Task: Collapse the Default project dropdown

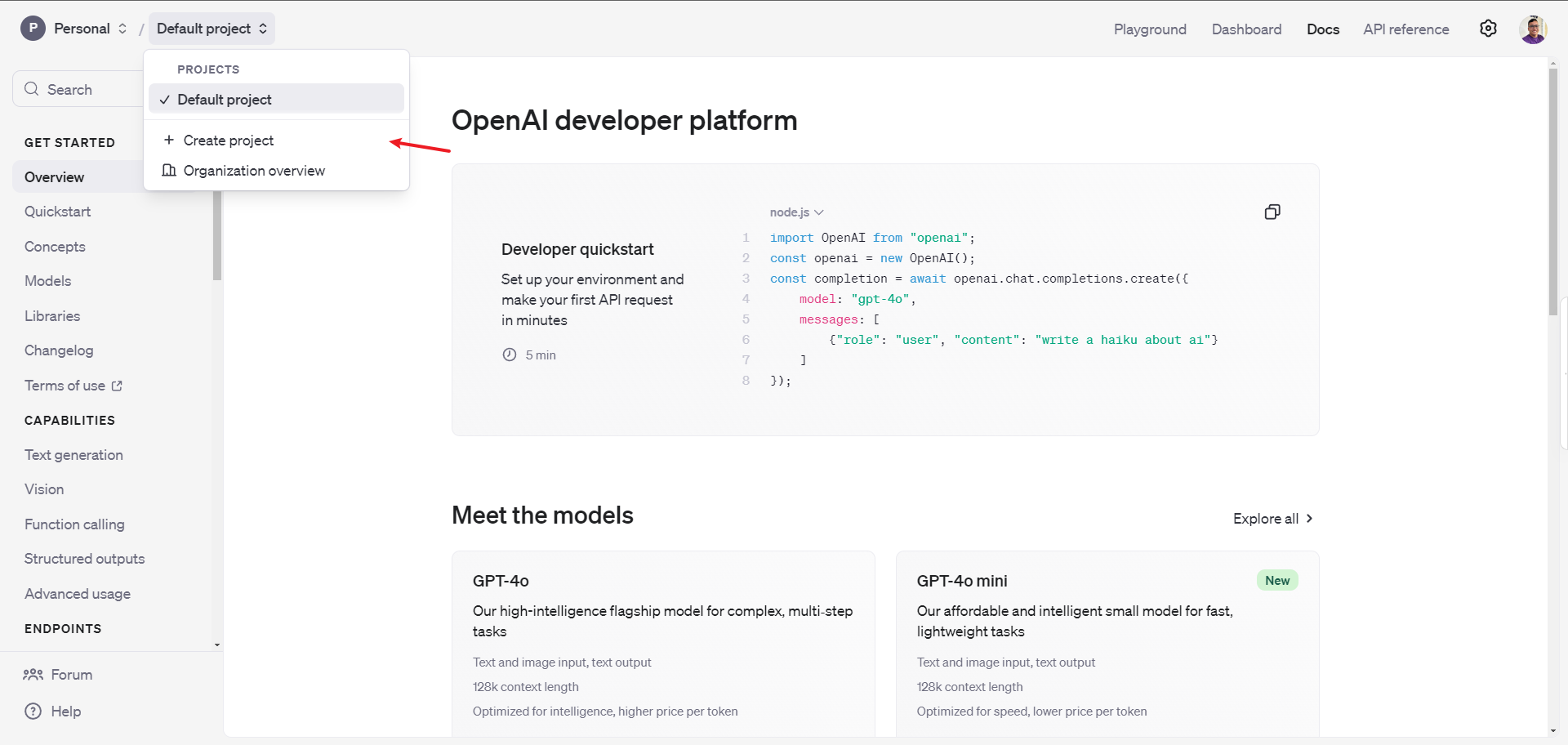Action: (x=212, y=29)
